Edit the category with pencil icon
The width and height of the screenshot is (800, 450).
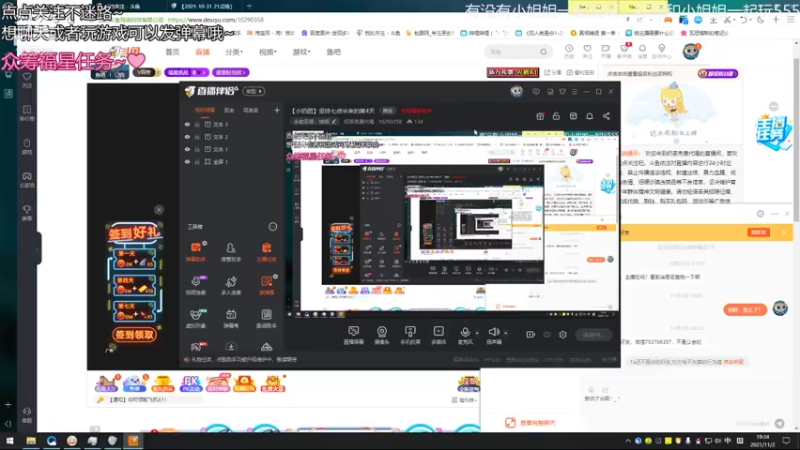coord(334,121)
